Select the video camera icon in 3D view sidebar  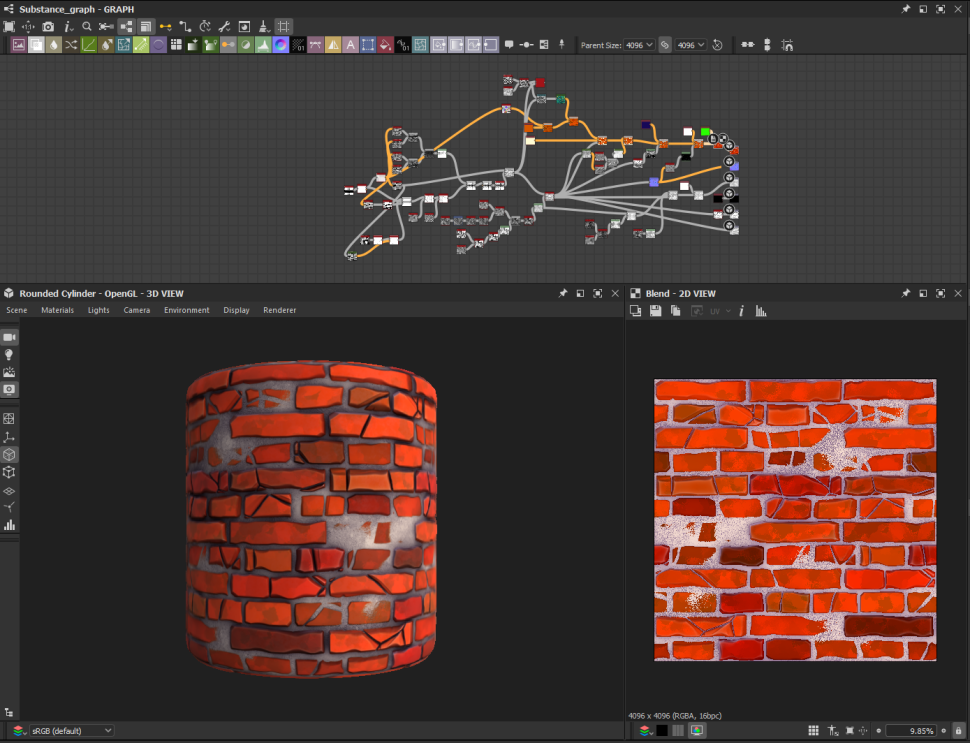(9, 337)
